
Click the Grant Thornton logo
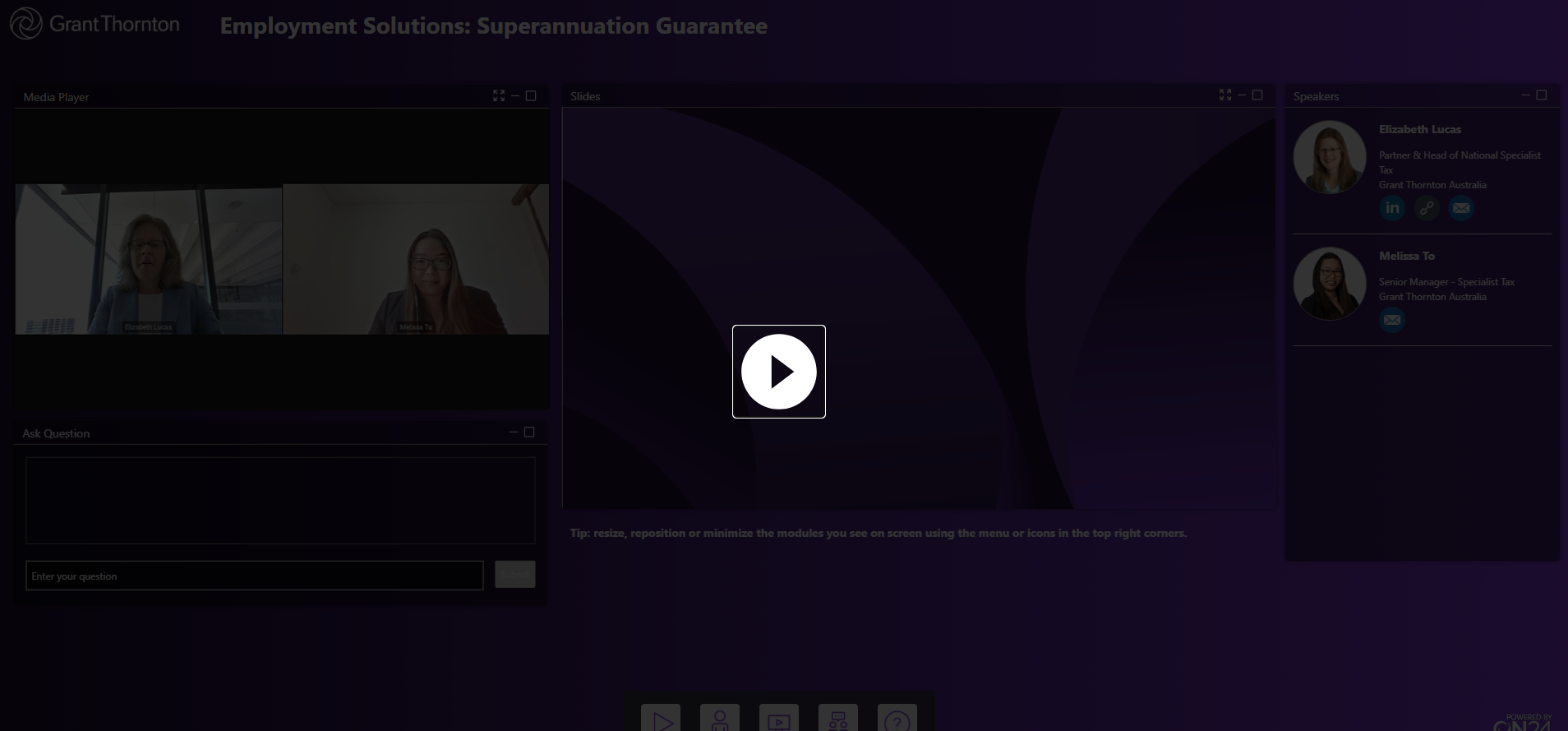point(95,24)
